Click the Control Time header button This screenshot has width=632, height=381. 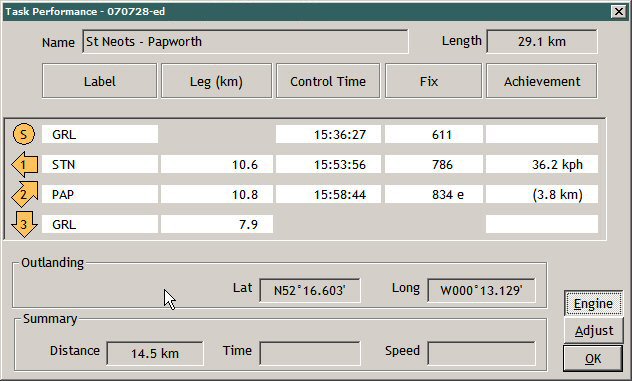(328, 81)
